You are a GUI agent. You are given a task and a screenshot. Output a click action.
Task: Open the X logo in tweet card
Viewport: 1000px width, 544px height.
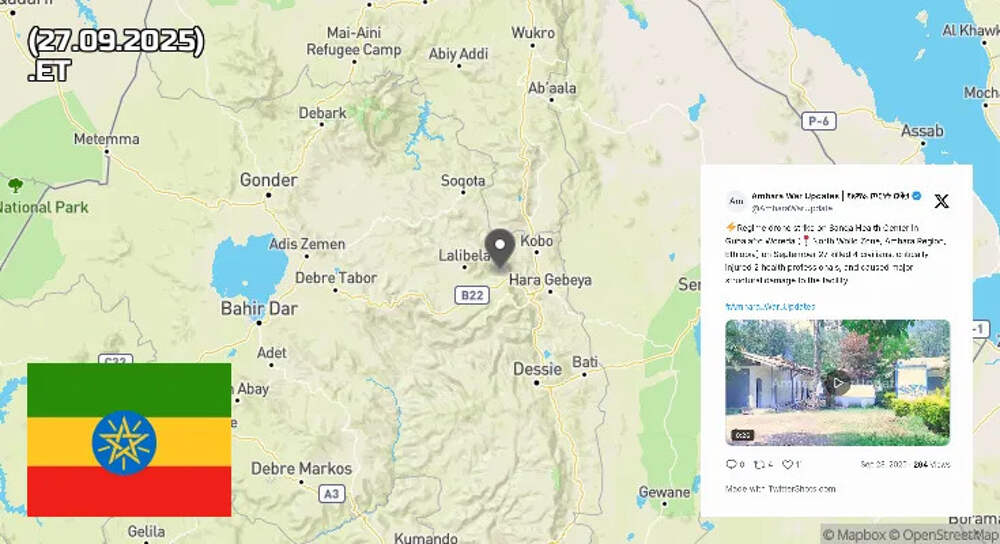coord(941,202)
